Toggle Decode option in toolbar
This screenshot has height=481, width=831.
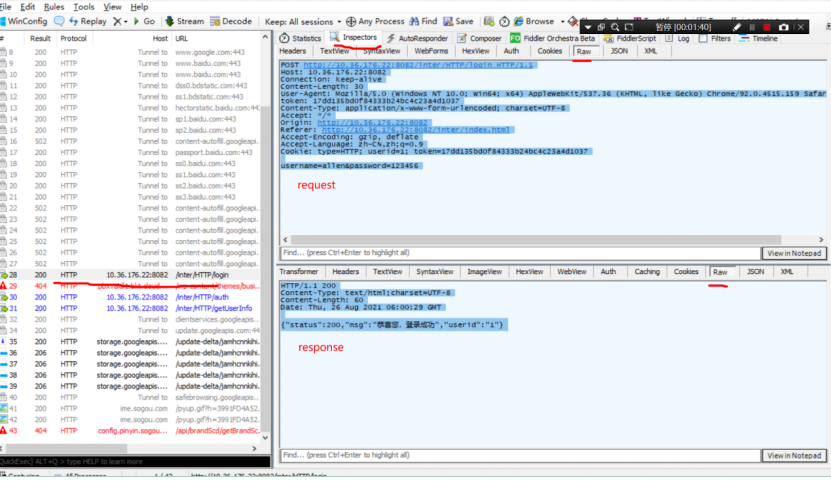pos(231,21)
